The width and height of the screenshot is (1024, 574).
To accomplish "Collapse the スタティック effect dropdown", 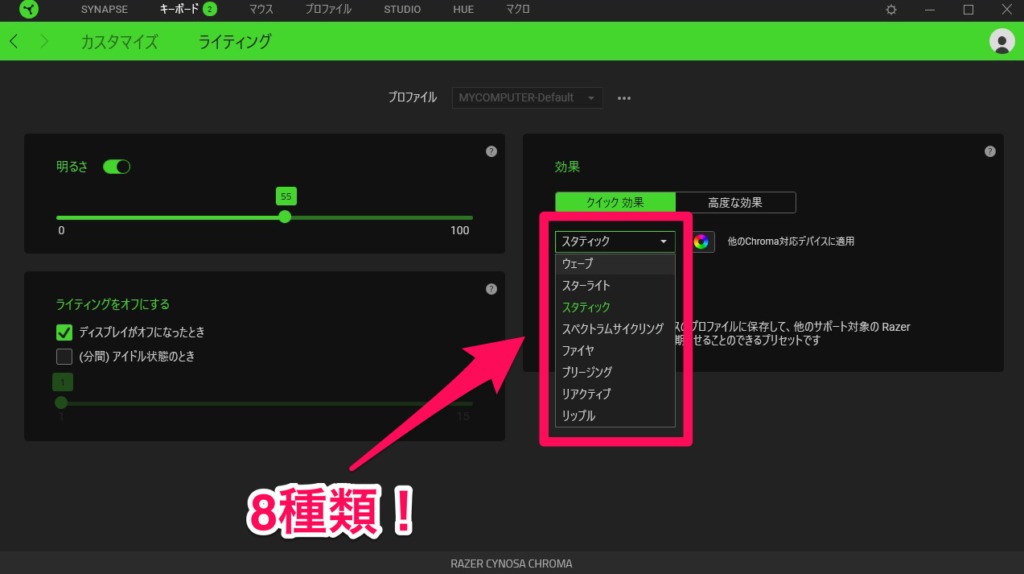I will pos(615,242).
